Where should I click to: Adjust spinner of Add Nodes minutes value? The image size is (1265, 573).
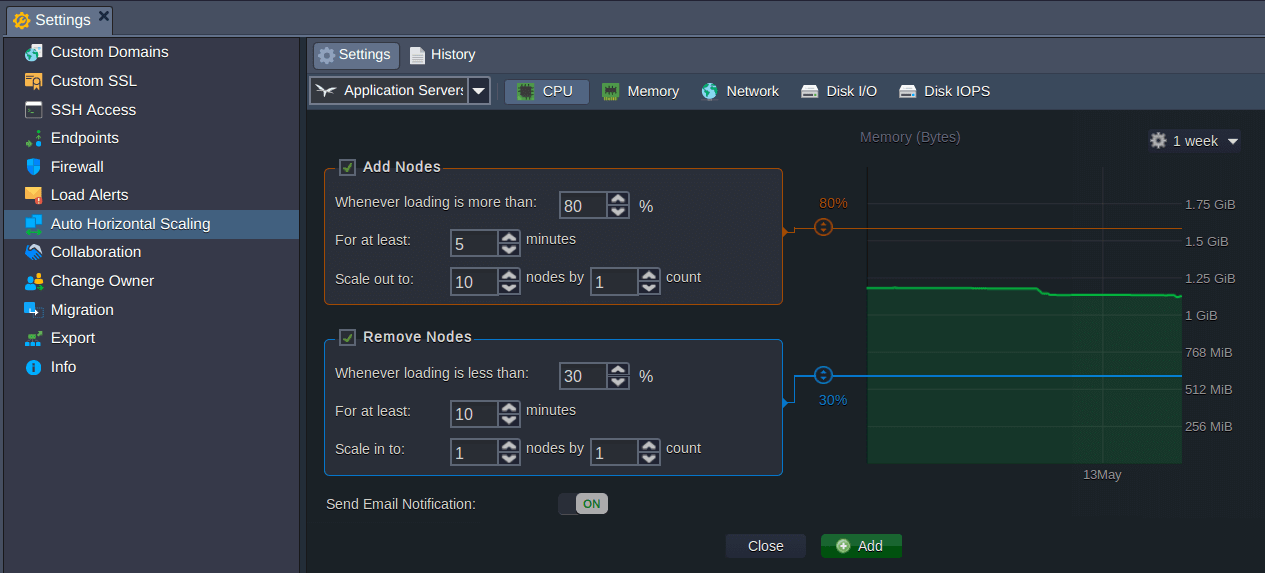tap(509, 243)
